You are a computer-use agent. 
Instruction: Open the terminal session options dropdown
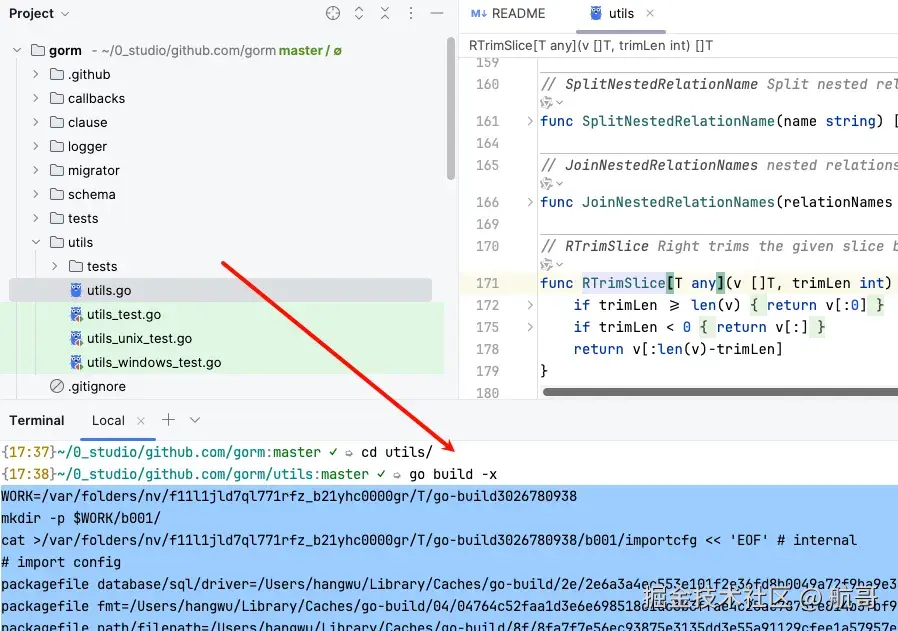click(x=195, y=420)
